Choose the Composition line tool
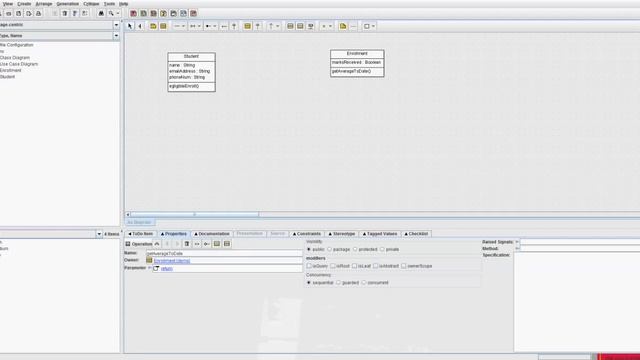This screenshot has height=360, width=640. (209, 26)
